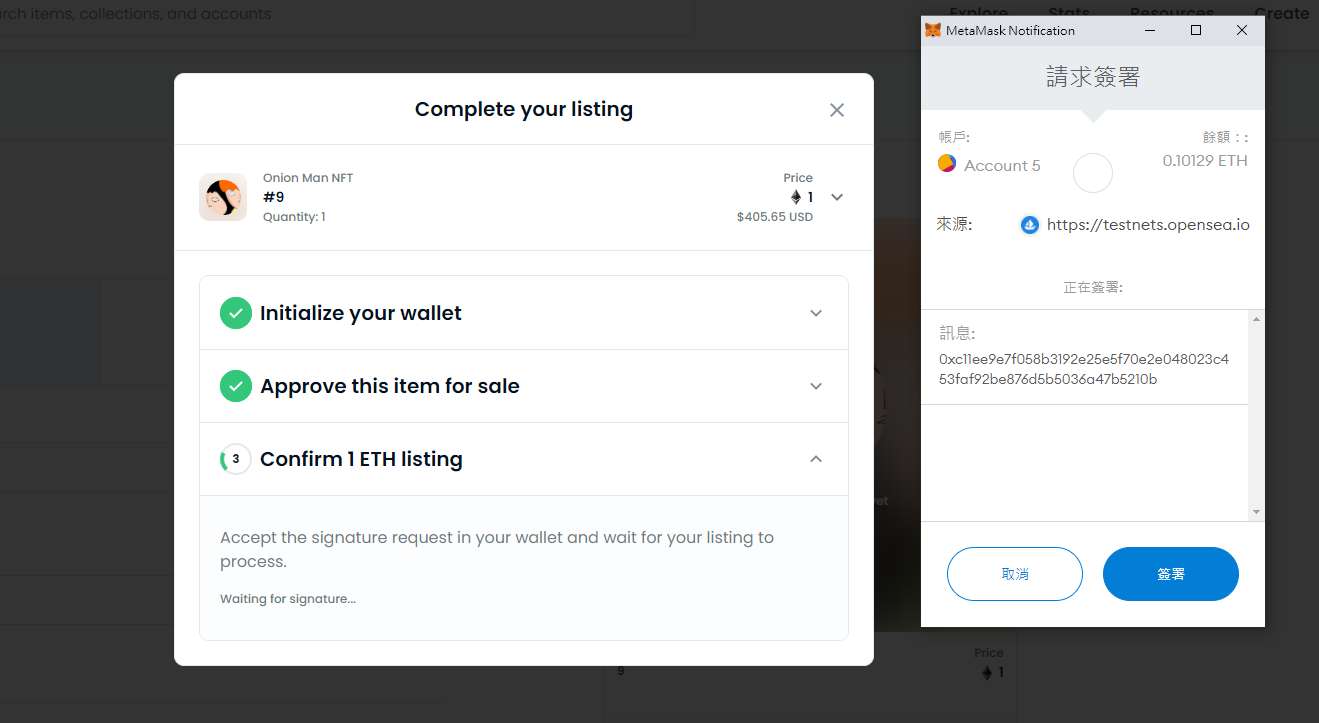
Task: Click the message box scrollbar down arrow
Action: pos(1256,512)
